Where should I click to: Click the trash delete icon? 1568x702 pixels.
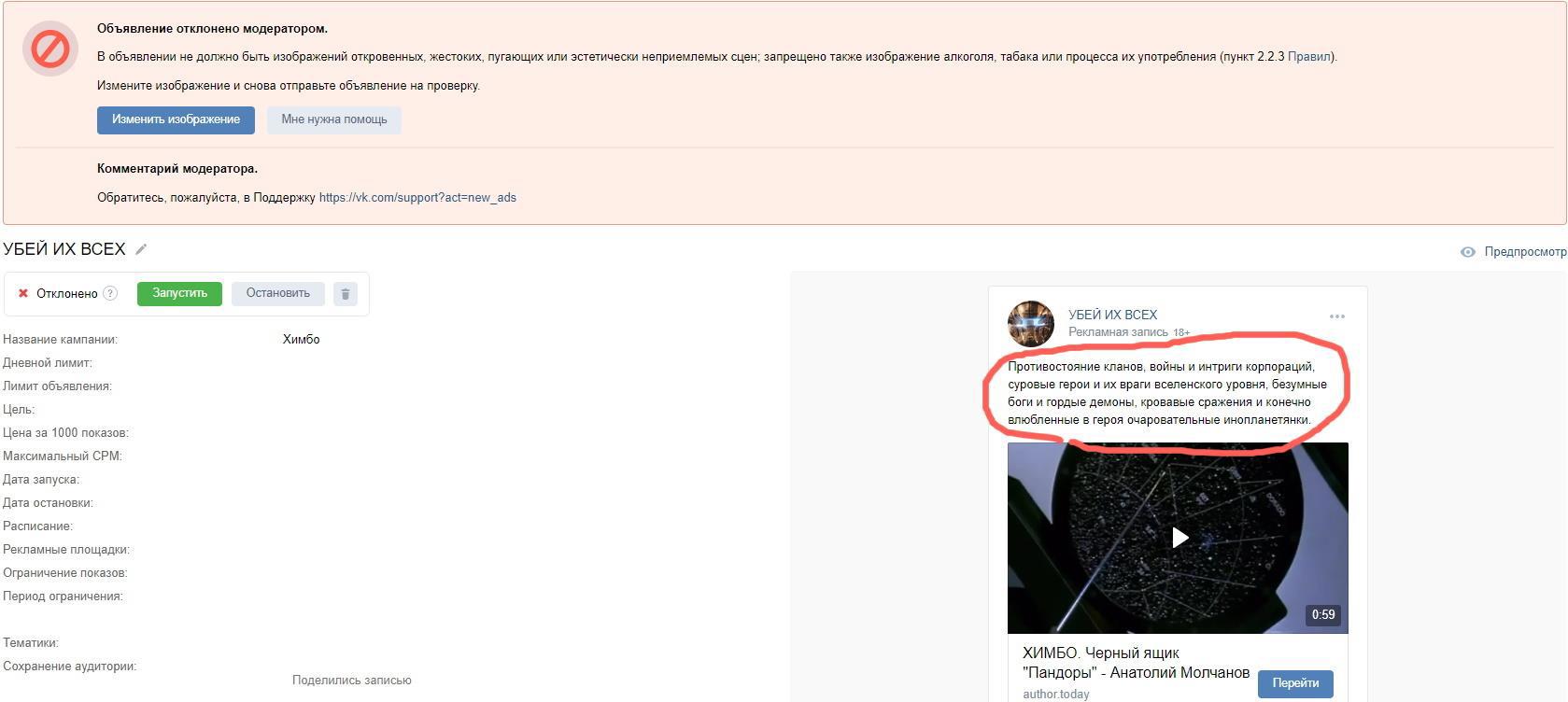(x=345, y=293)
